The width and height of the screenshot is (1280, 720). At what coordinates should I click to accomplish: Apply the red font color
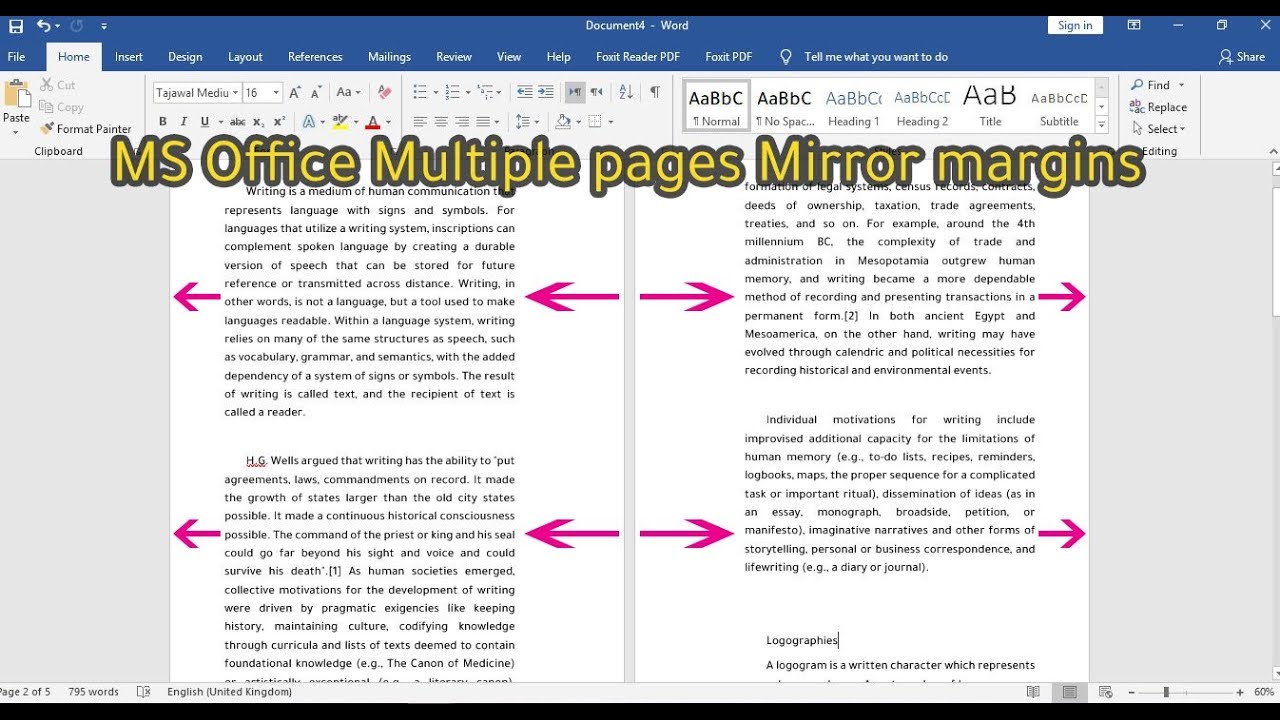tap(373, 122)
